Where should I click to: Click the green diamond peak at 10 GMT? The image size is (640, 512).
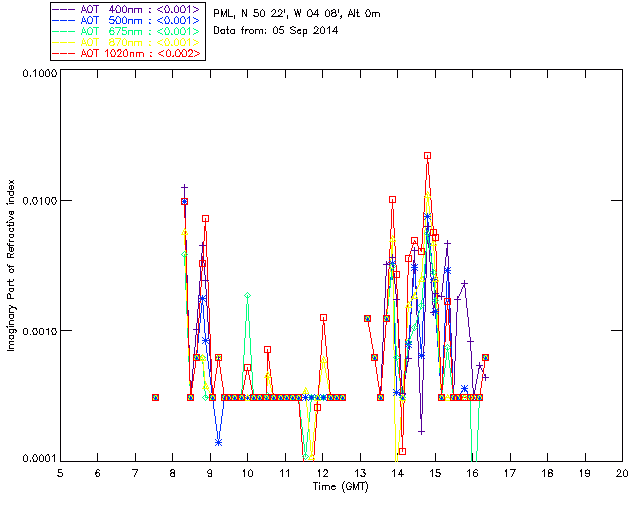[247, 295]
